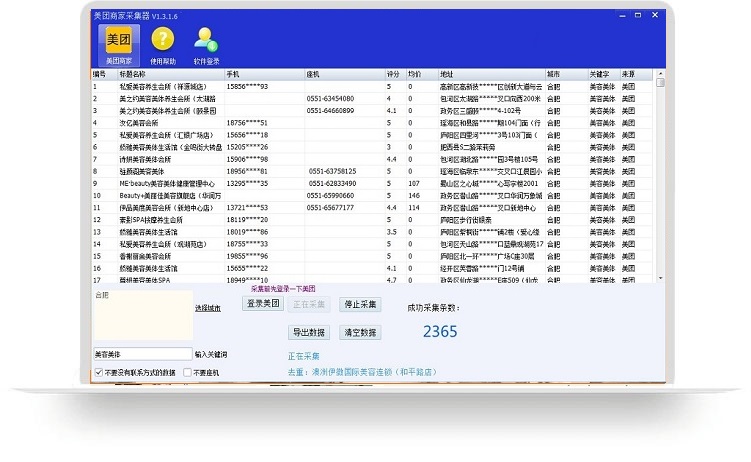751x462 pixels.
Task: Select row 4 汝亿美容会所
Action: (372, 123)
